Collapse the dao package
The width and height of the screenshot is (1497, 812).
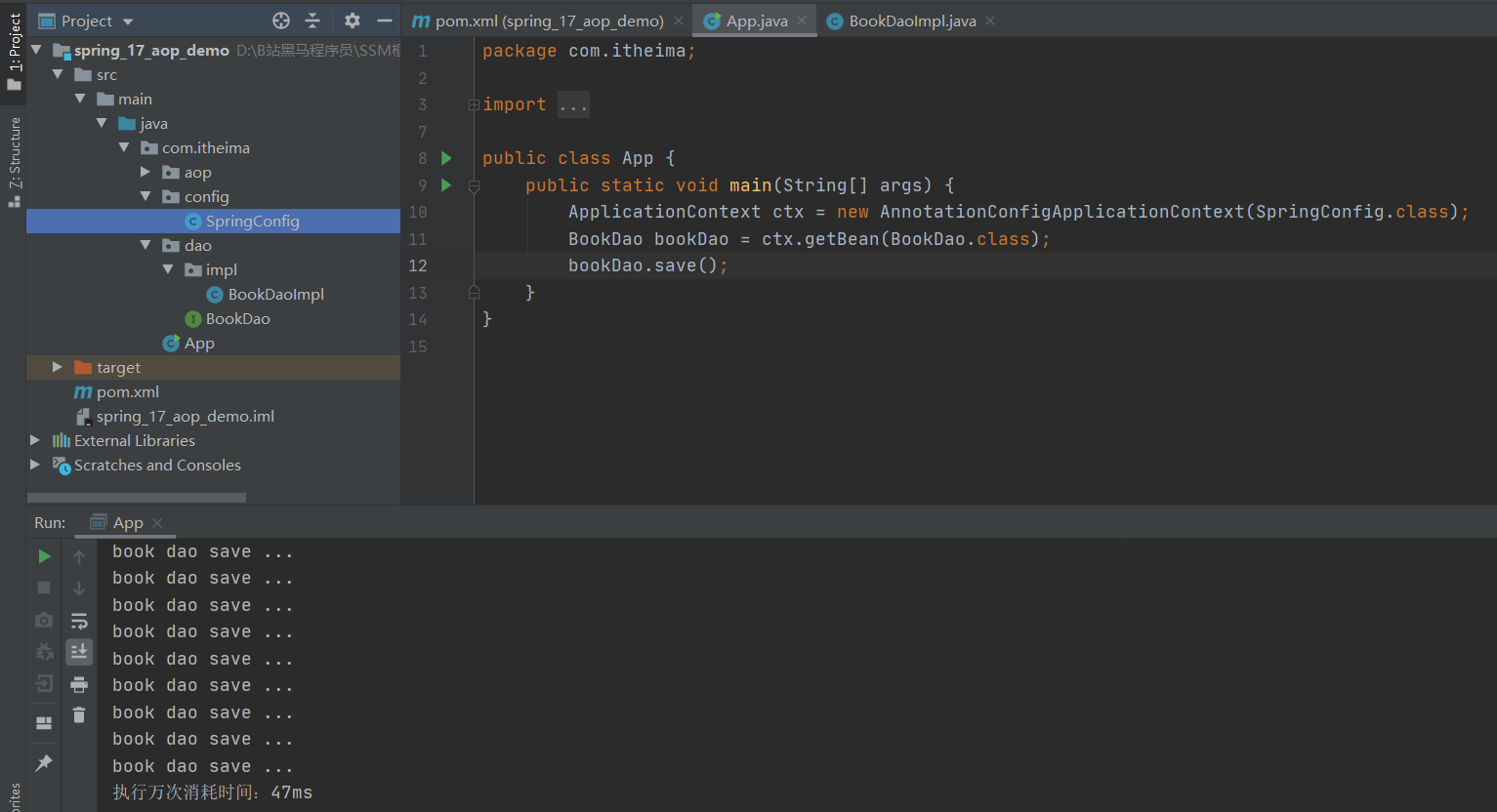[x=146, y=245]
